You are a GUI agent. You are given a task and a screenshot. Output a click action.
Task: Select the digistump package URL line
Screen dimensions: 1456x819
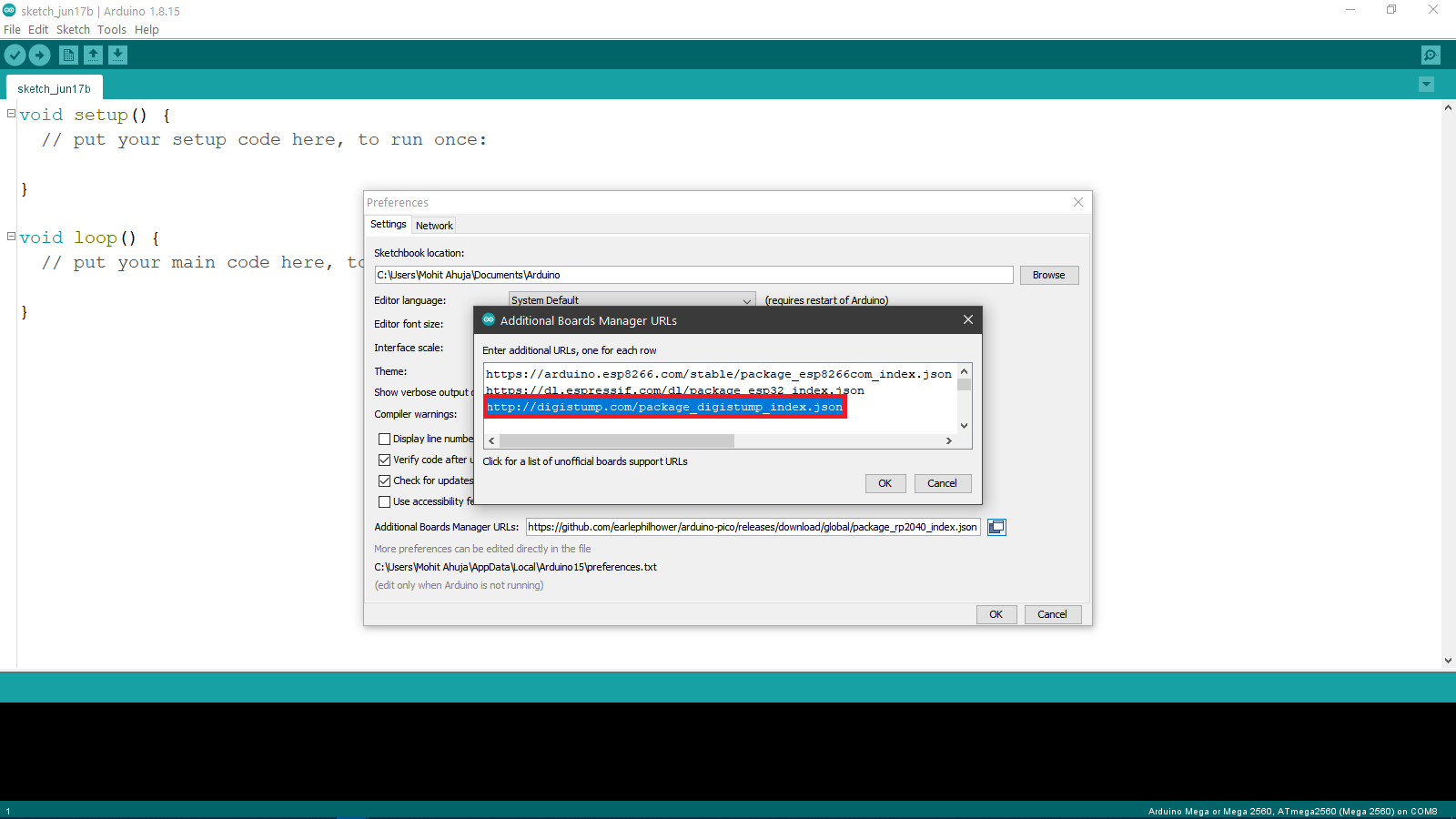(664, 407)
